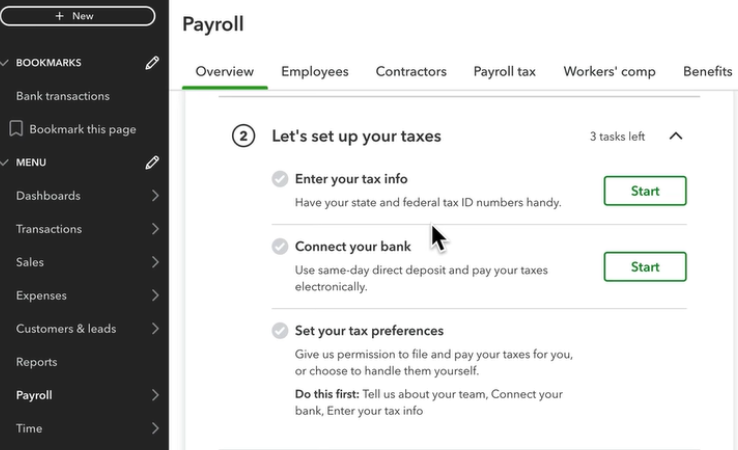Expand the Transactions submenu arrow
The image size is (738, 450).
(155, 229)
